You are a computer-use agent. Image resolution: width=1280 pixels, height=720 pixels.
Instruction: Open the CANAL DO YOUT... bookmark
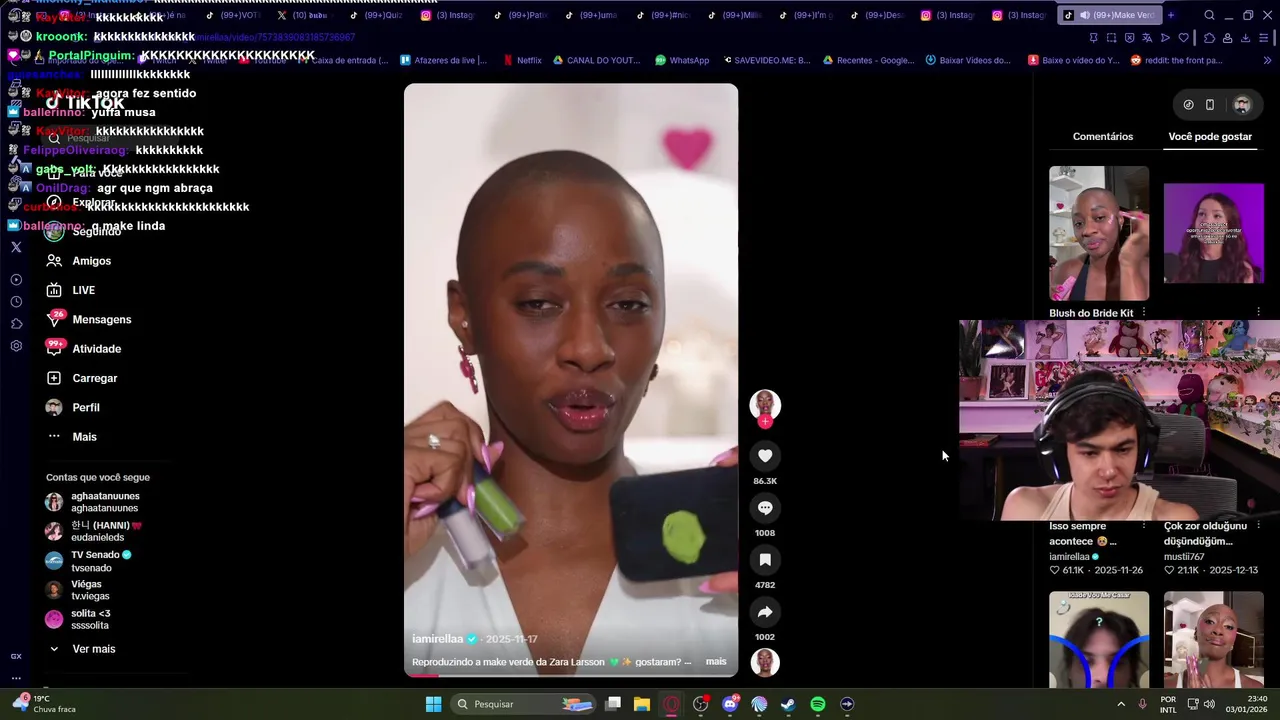(x=596, y=60)
